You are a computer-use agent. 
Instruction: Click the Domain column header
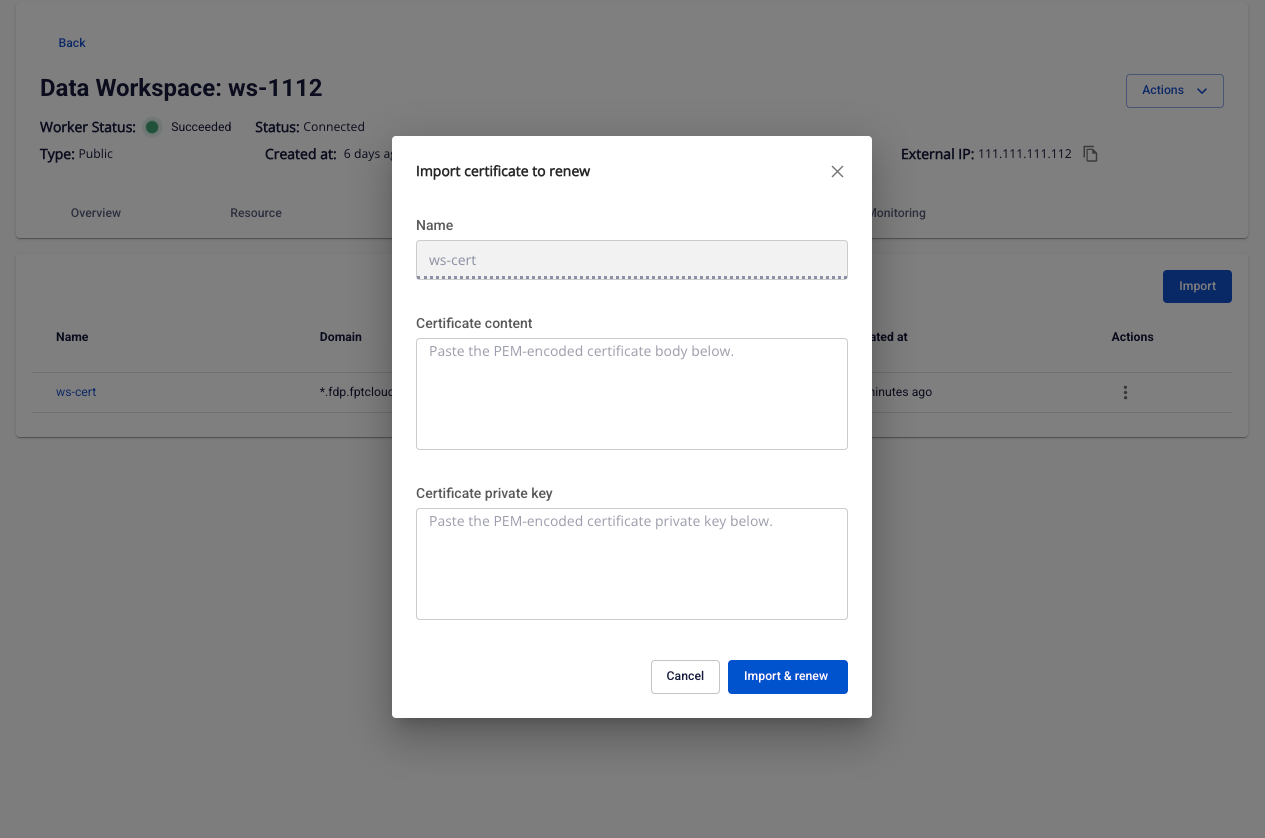click(341, 337)
